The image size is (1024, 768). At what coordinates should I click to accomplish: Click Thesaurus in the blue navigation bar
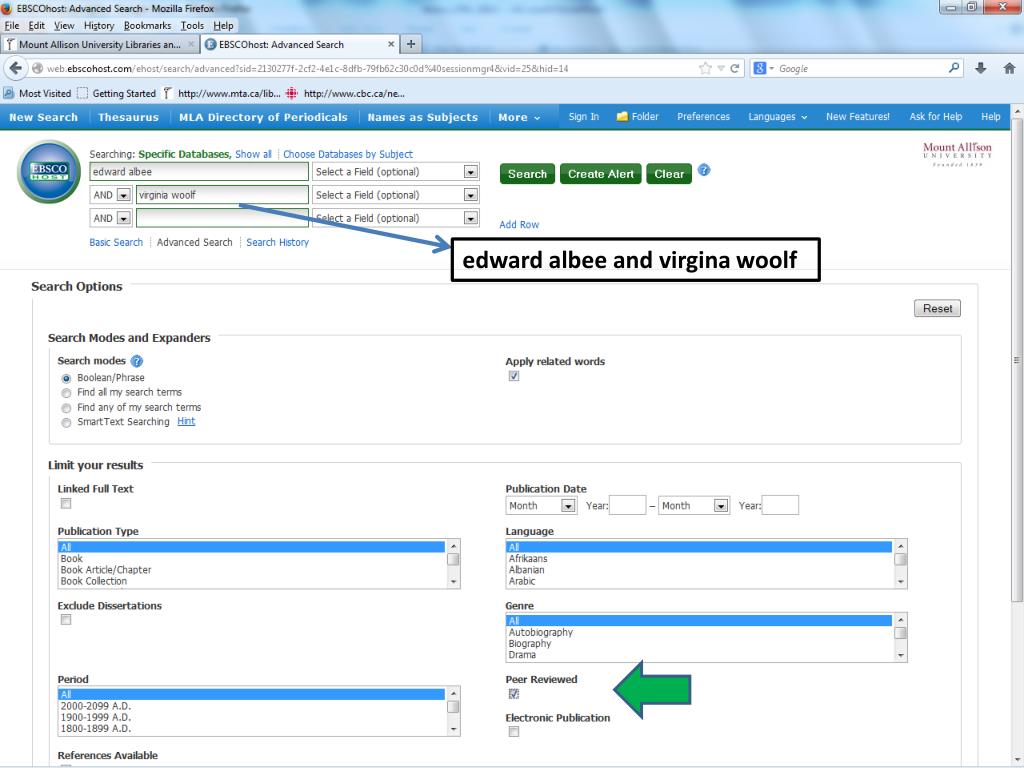pos(128,118)
